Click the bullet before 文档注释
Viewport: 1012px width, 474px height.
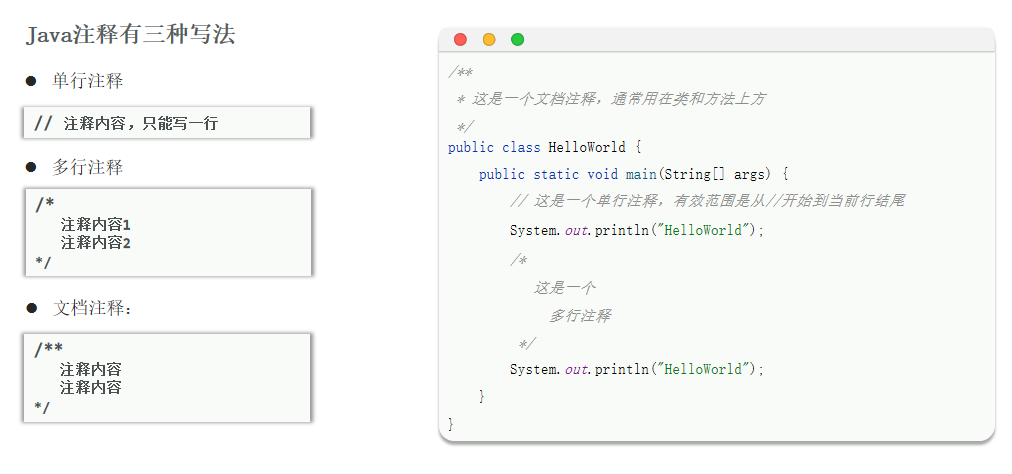[31, 308]
